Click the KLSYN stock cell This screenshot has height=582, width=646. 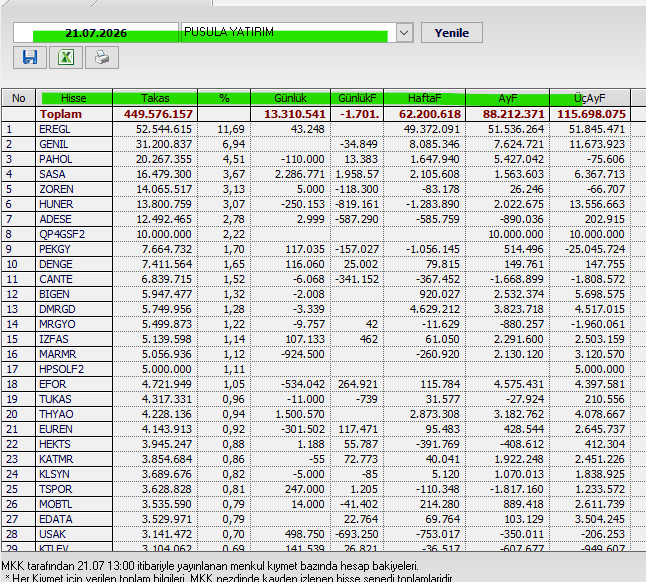tap(74, 474)
